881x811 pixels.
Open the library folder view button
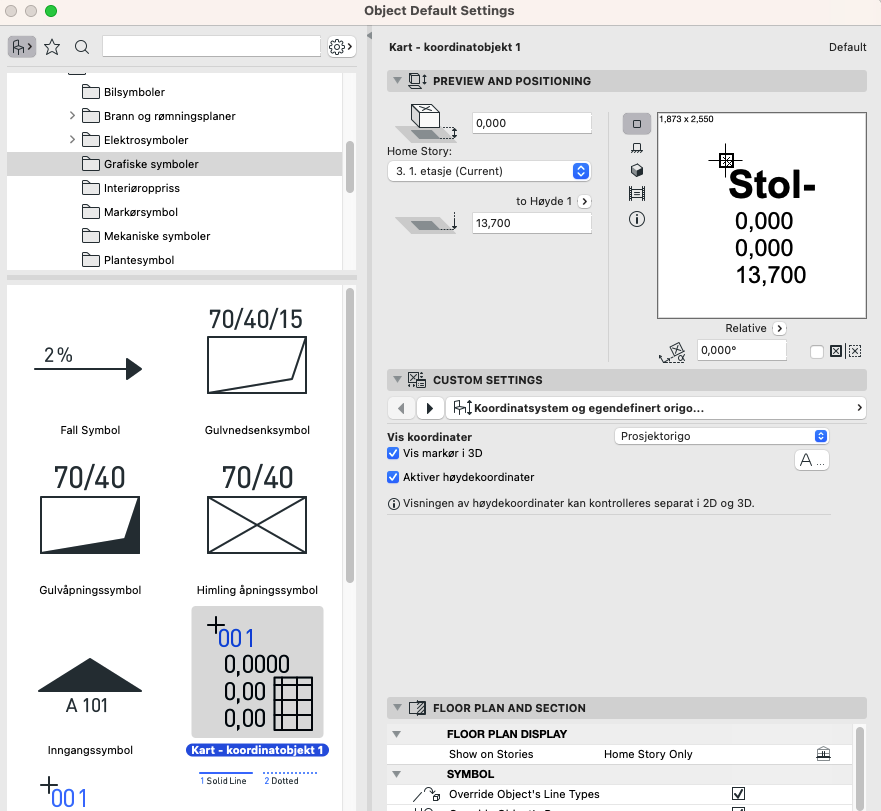21,47
